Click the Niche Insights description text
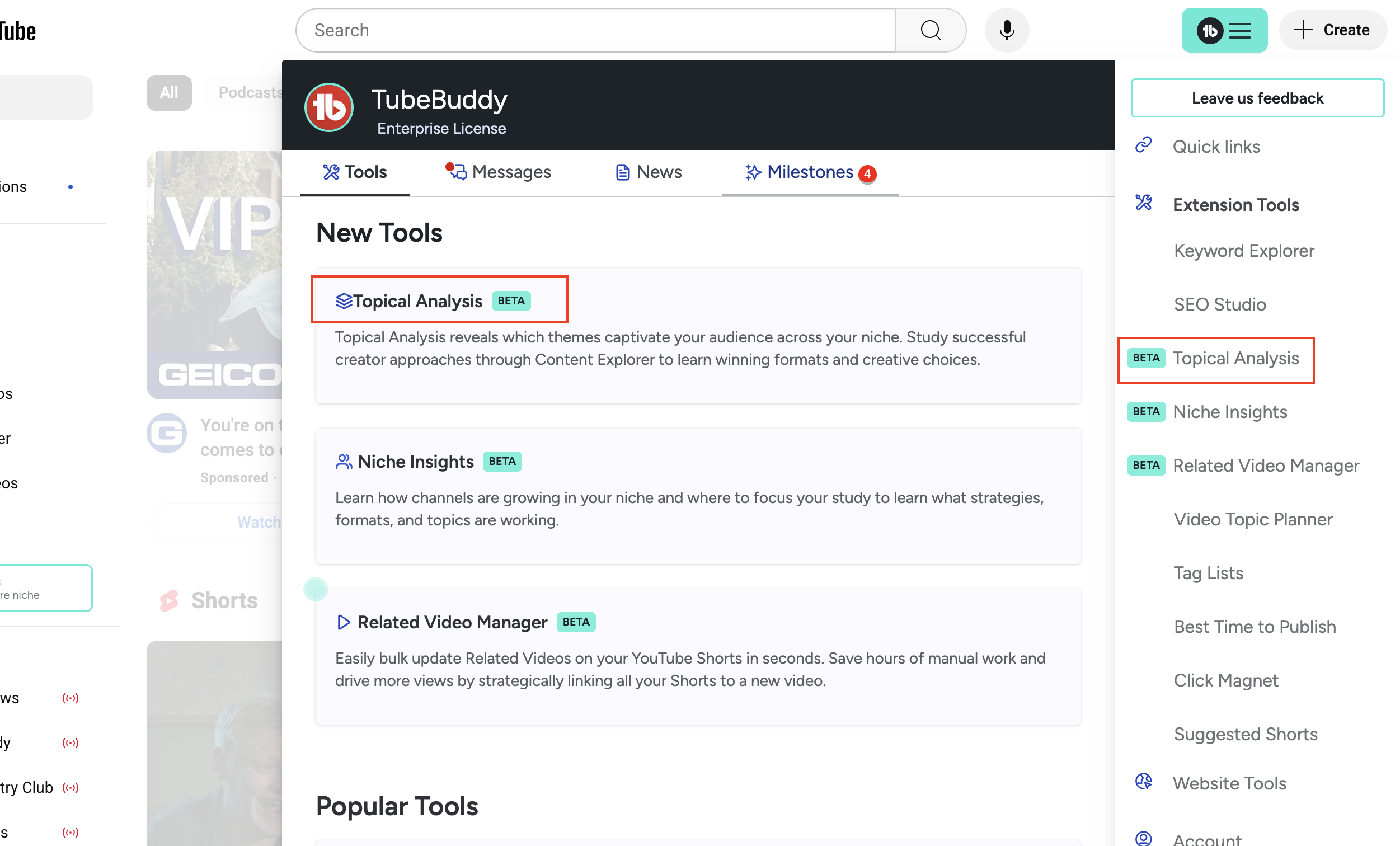1400x846 pixels. (689, 509)
